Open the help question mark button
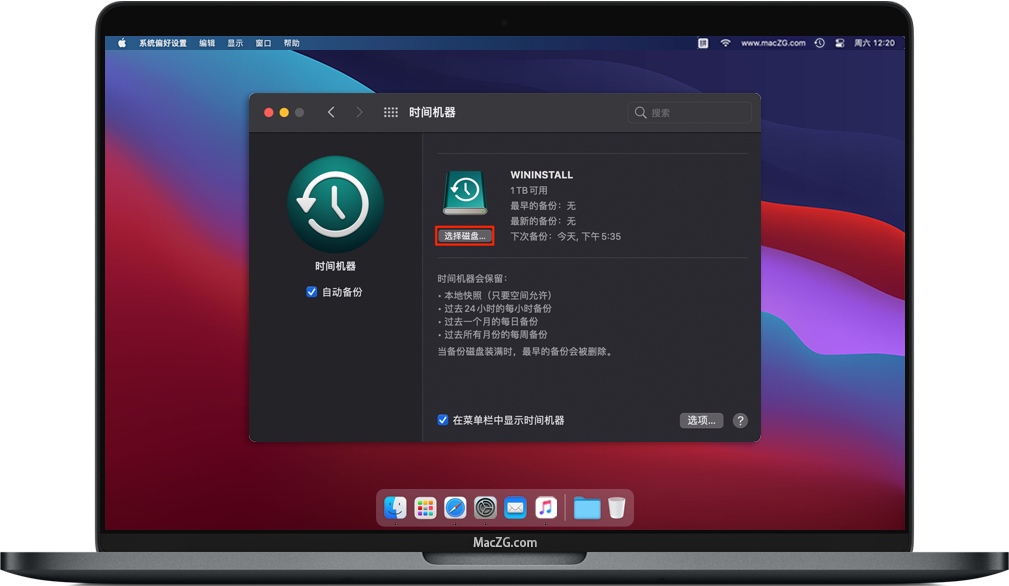Screen dimensions: 1009x586 click(740, 421)
